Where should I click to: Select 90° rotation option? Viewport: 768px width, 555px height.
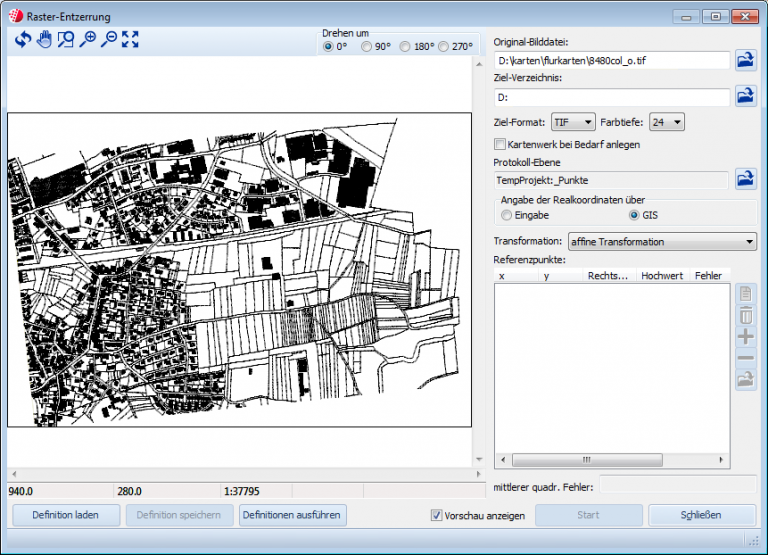click(x=366, y=47)
